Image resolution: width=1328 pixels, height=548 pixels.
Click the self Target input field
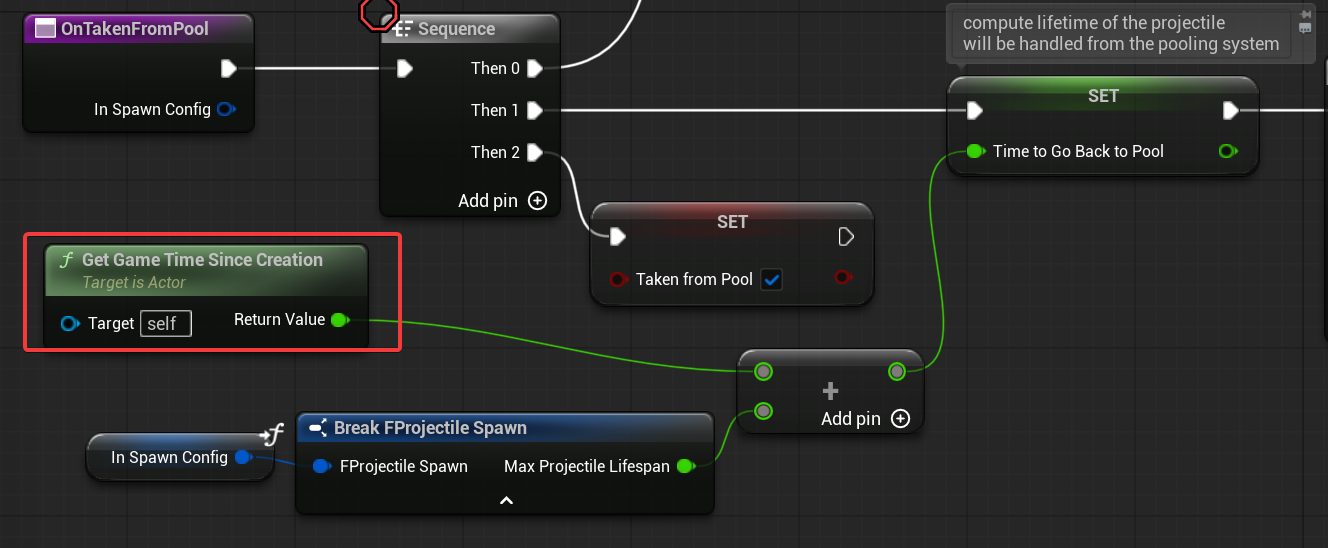pos(165,324)
